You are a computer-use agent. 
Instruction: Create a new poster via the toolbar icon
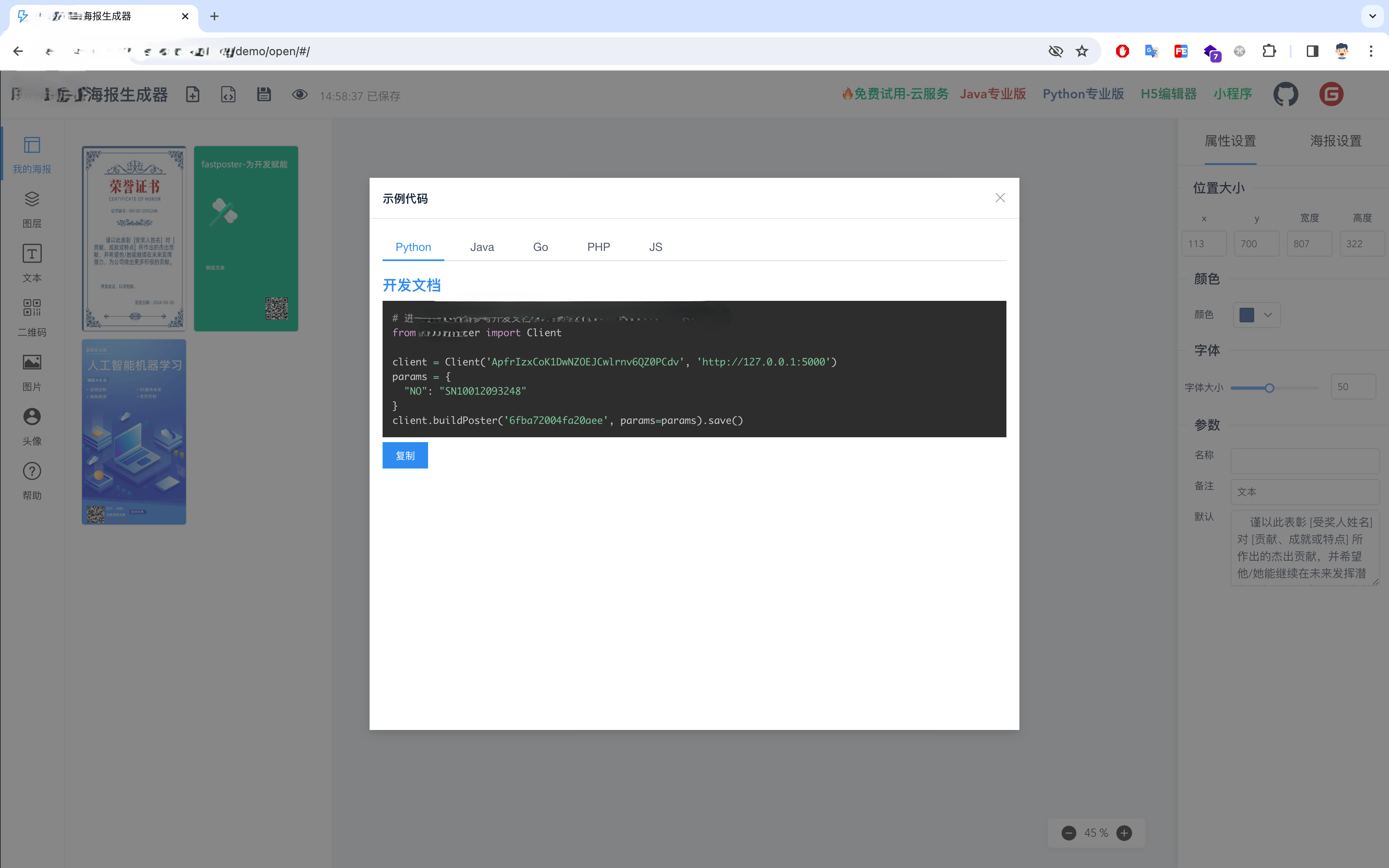(193, 94)
